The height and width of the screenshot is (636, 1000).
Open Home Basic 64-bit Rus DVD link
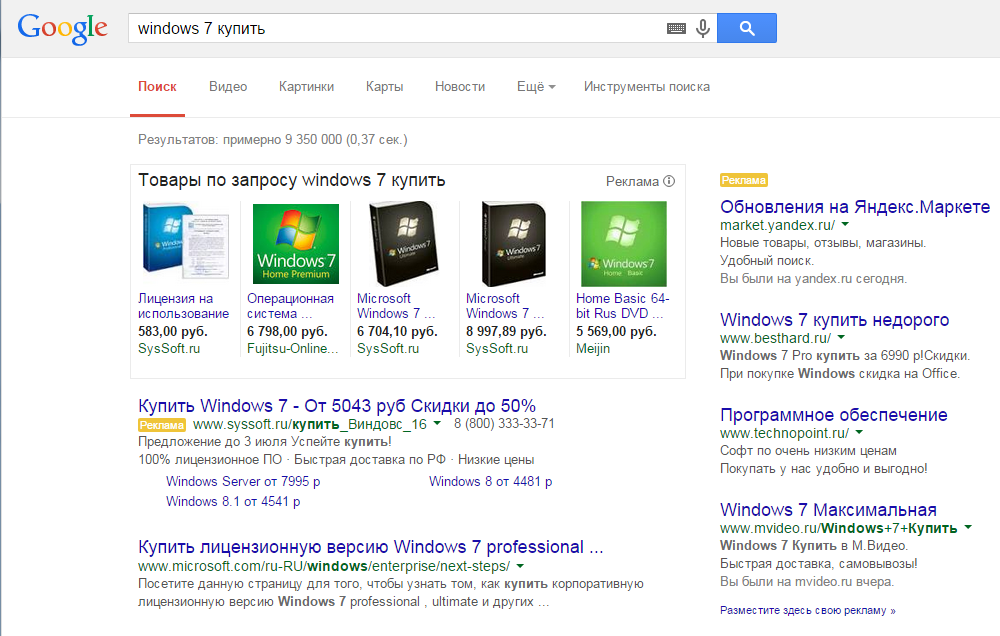(622, 306)
